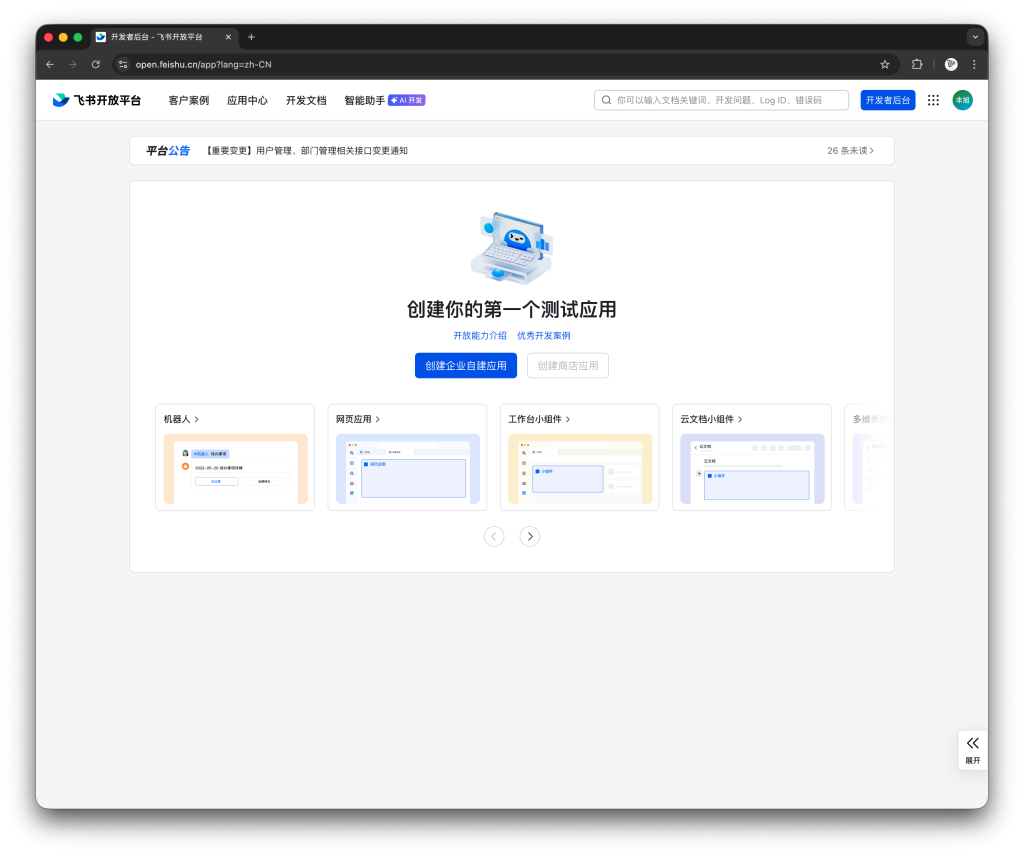Click the AI开发 badge beside 智能助手
The image size is (1024, 856).
[x=409, y=100]
